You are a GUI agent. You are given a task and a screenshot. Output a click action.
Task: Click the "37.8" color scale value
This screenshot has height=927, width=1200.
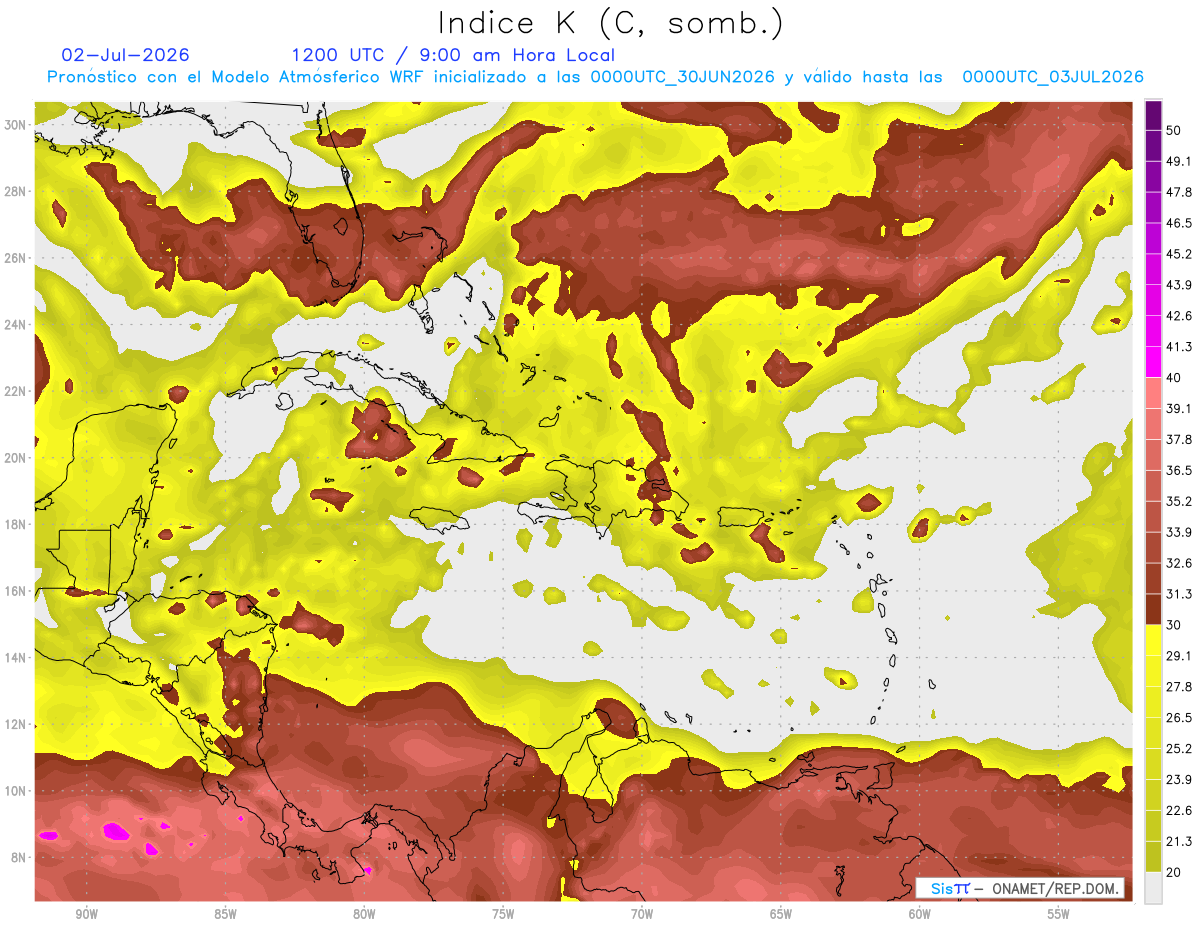pos(1179,439)
